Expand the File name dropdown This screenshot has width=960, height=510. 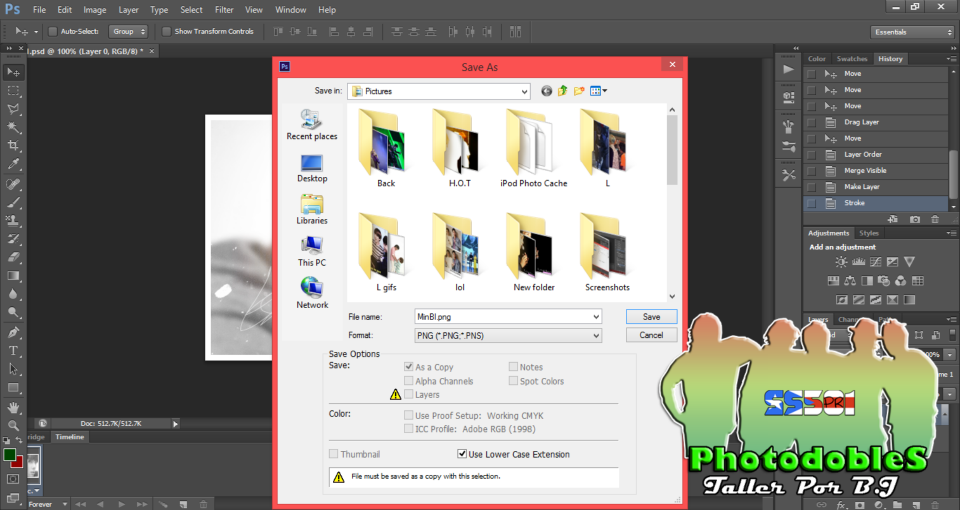point(596,317)
